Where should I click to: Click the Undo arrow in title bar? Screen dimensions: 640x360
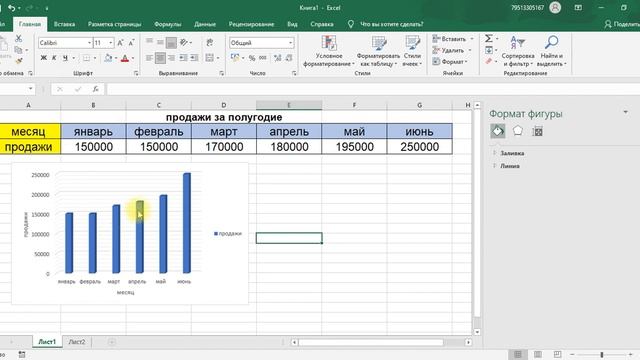[x=11, y=8]
